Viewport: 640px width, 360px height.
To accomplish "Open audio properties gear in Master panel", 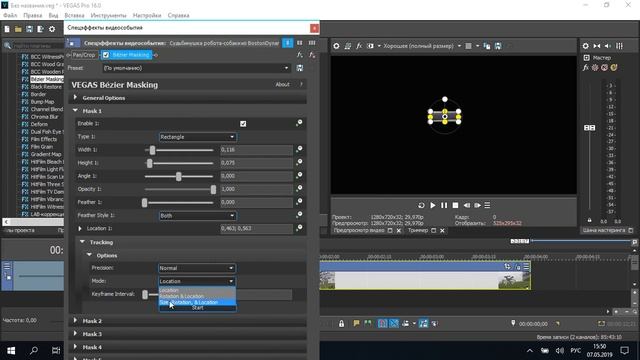I will pos(586,46).
